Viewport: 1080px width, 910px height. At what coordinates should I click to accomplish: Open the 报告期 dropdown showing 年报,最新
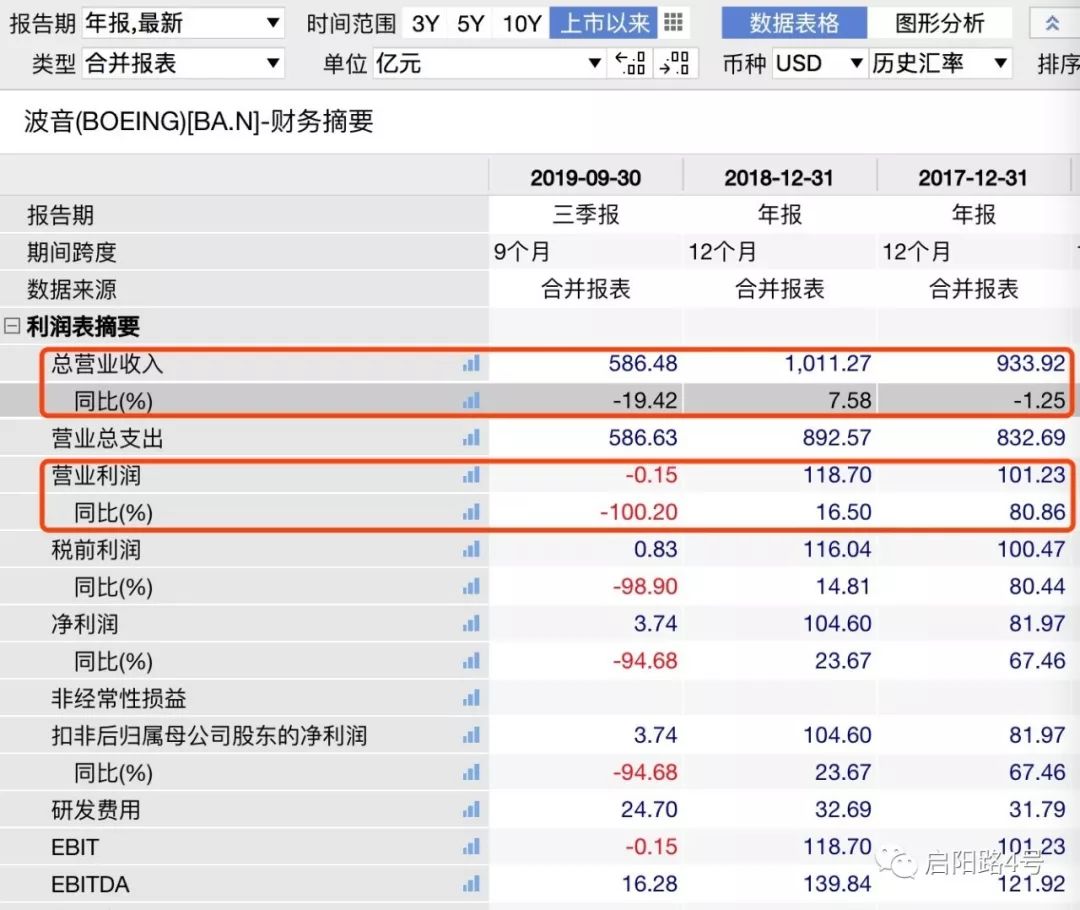[x=183, y=23]
